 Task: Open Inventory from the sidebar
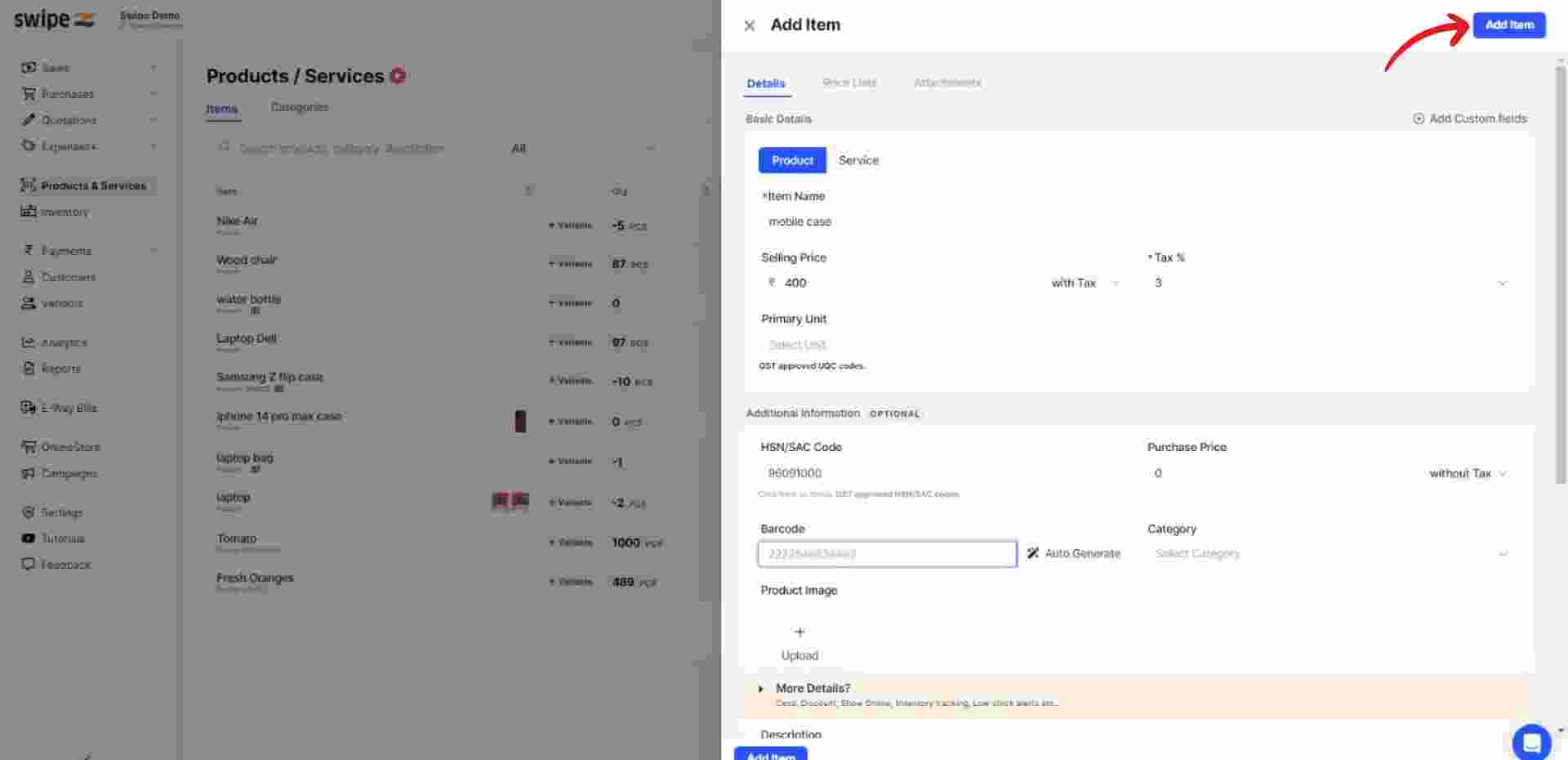pyautogui.click(x=65, y=212)
